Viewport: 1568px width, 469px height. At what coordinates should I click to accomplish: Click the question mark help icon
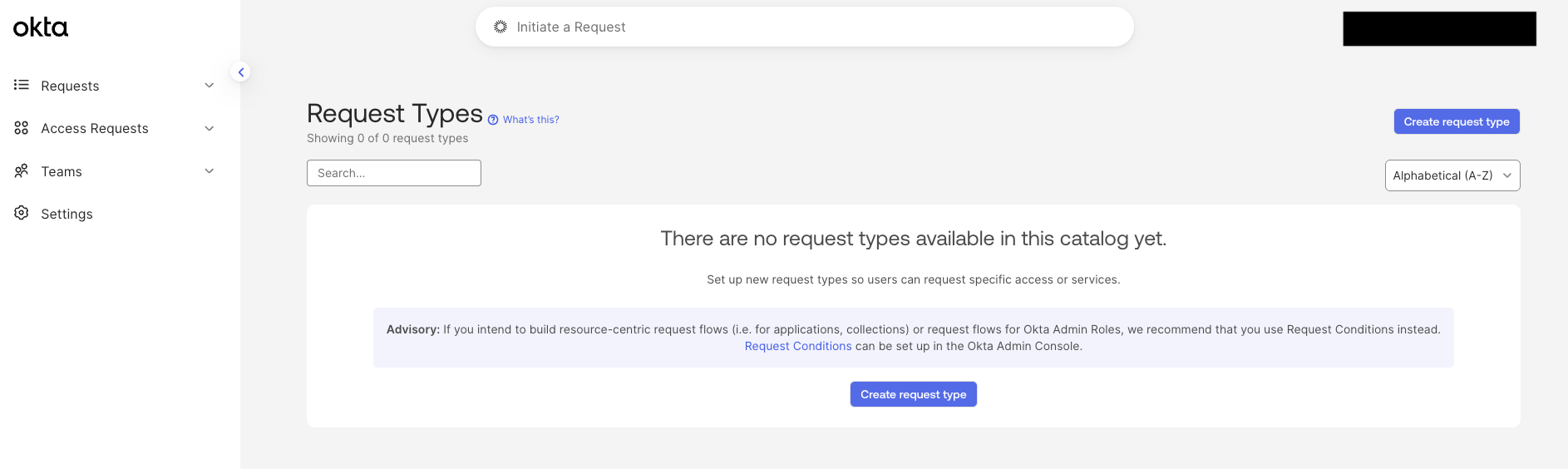[493, 120]
